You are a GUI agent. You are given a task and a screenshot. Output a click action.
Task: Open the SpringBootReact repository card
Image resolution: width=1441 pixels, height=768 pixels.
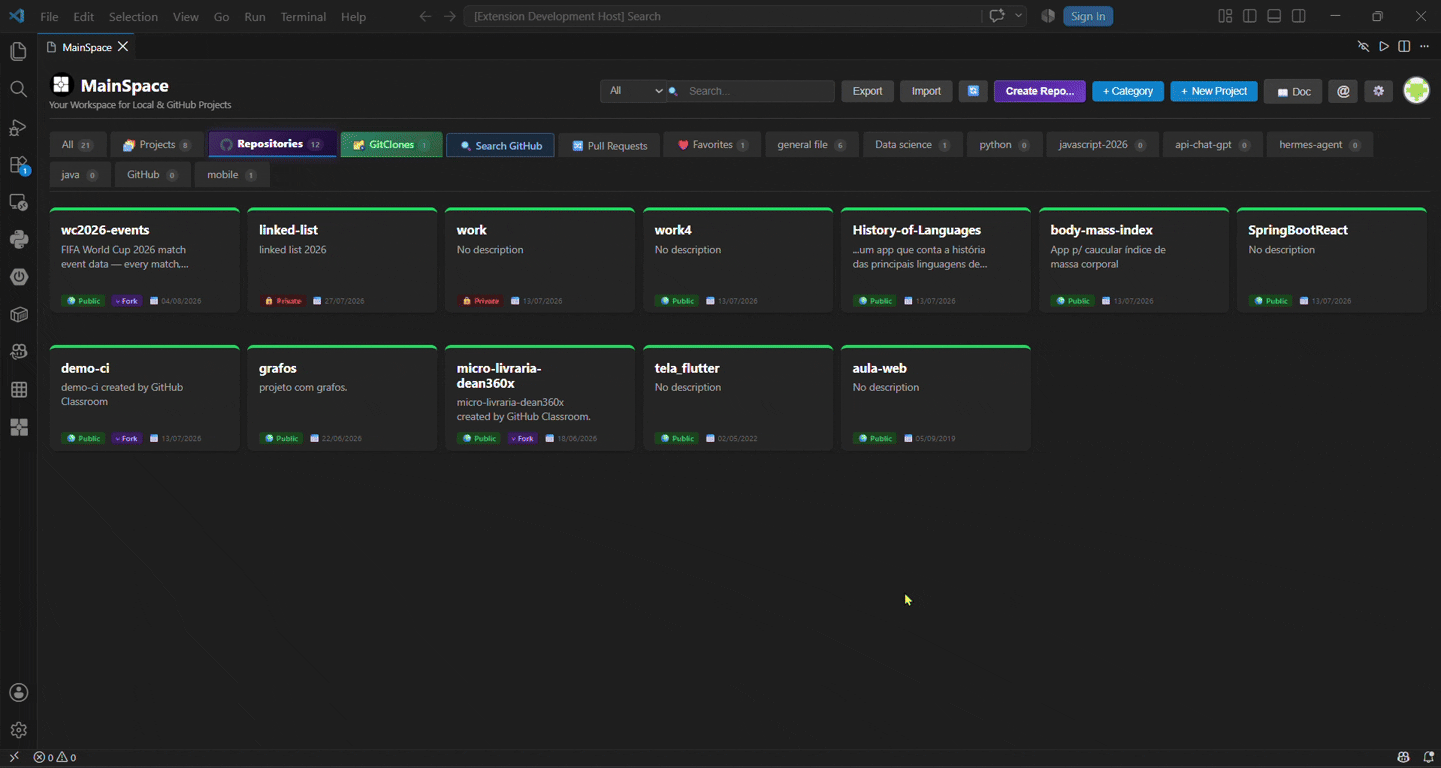pyautogui.click(x=1331, y=260)
